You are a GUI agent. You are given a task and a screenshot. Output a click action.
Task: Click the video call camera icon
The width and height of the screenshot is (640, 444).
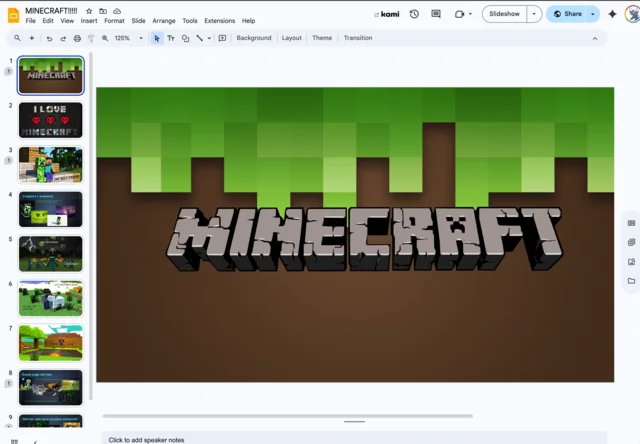[x=460, y=14]
